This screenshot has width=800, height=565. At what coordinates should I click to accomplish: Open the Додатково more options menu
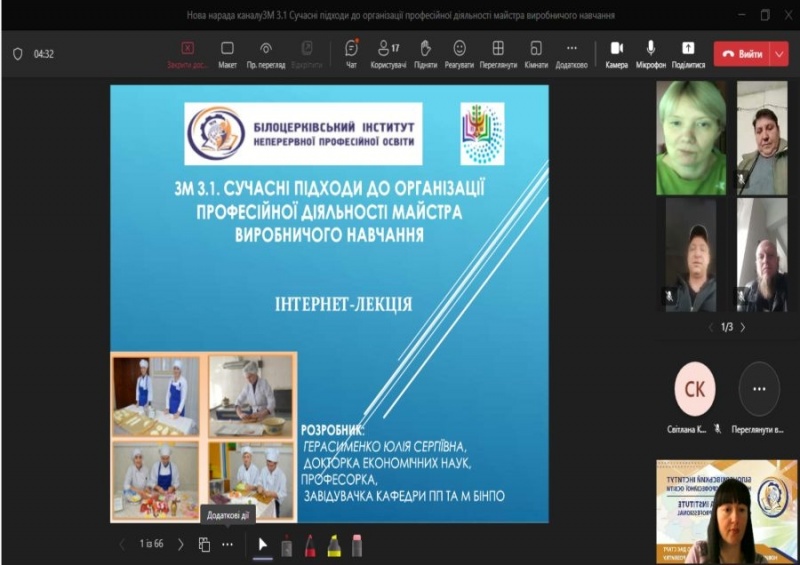571,53
